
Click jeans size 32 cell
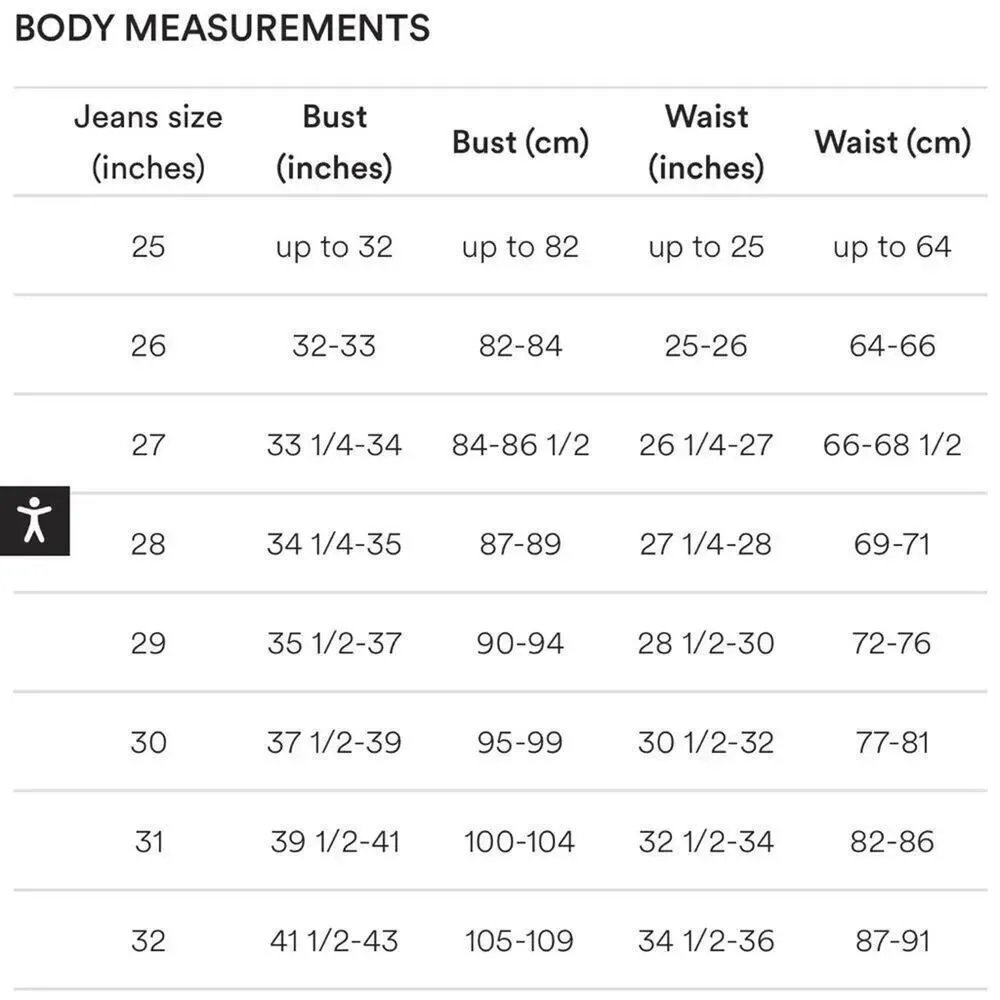148,941
